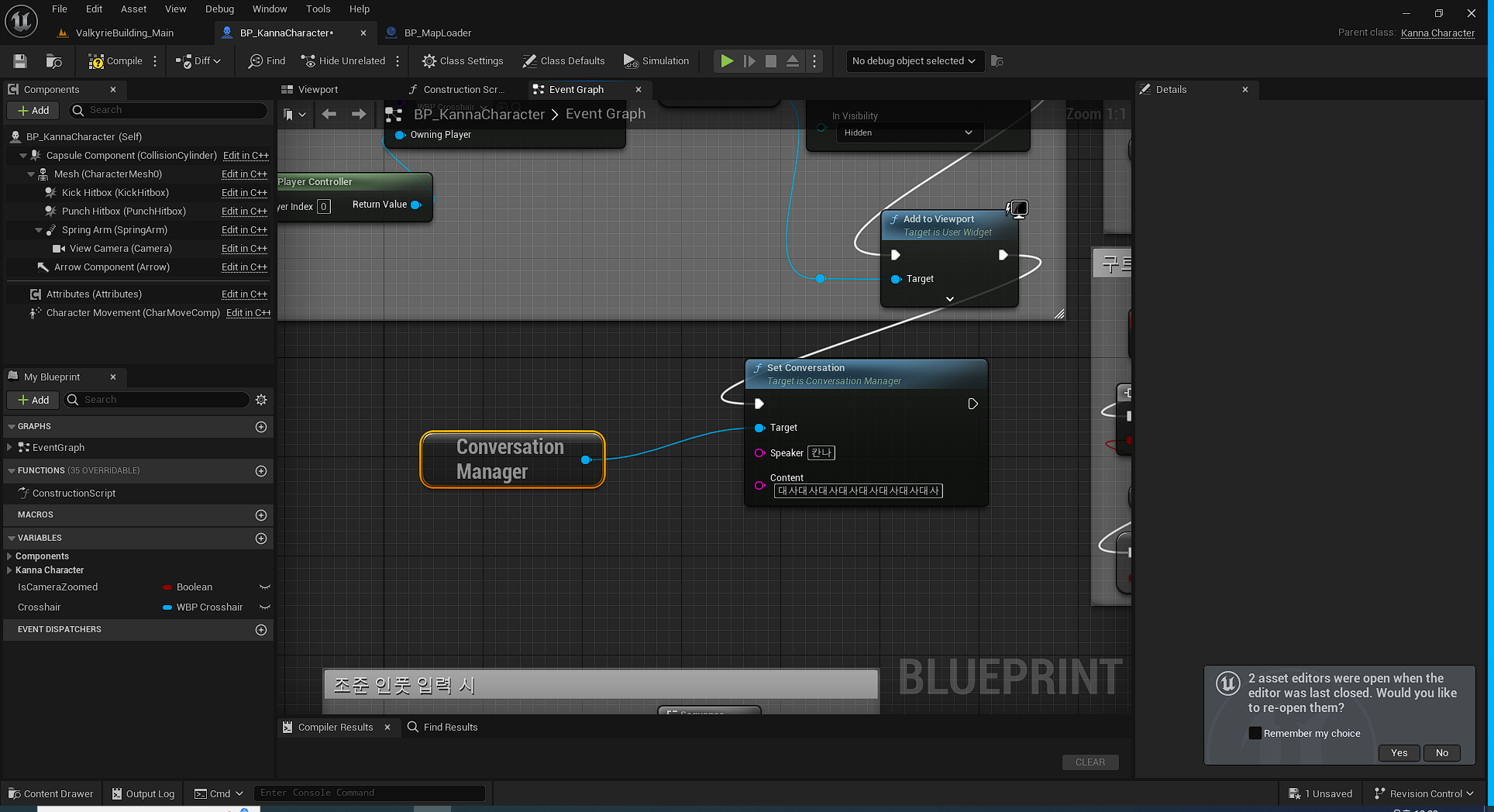This screenshot has width=1494, height=812.
Task: Toggle Simulation mode
Action: 656,61
